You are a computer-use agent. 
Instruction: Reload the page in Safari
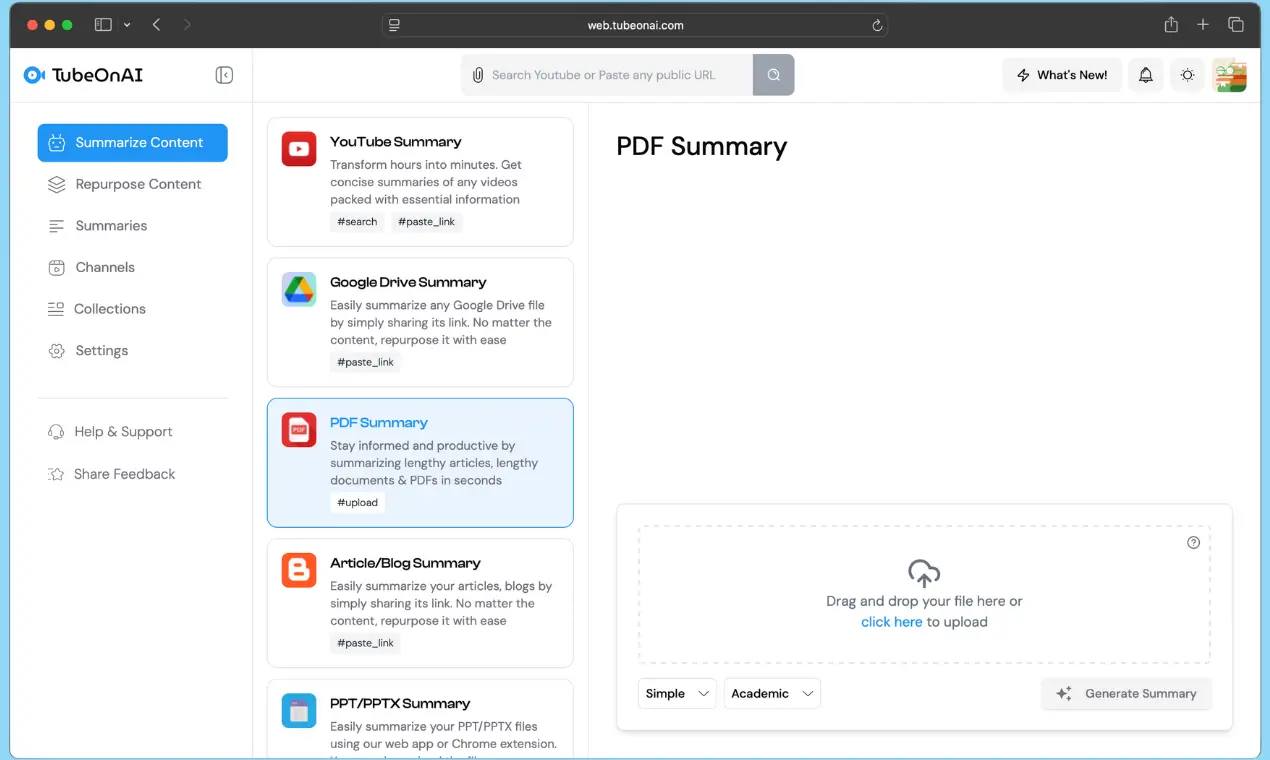click(877, 25)
